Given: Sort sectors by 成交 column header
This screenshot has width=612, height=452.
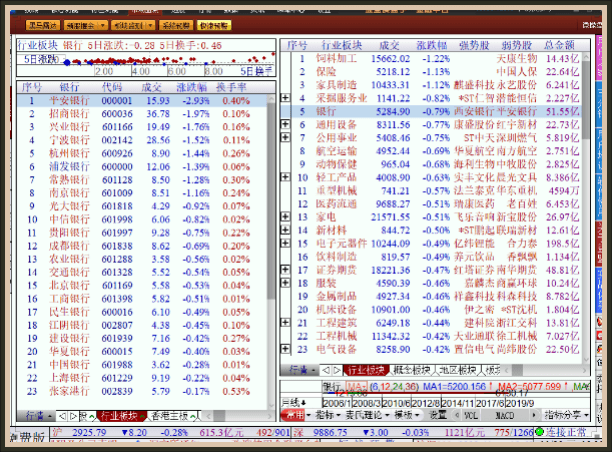Looking at the screenshot, I should [389, 45].
